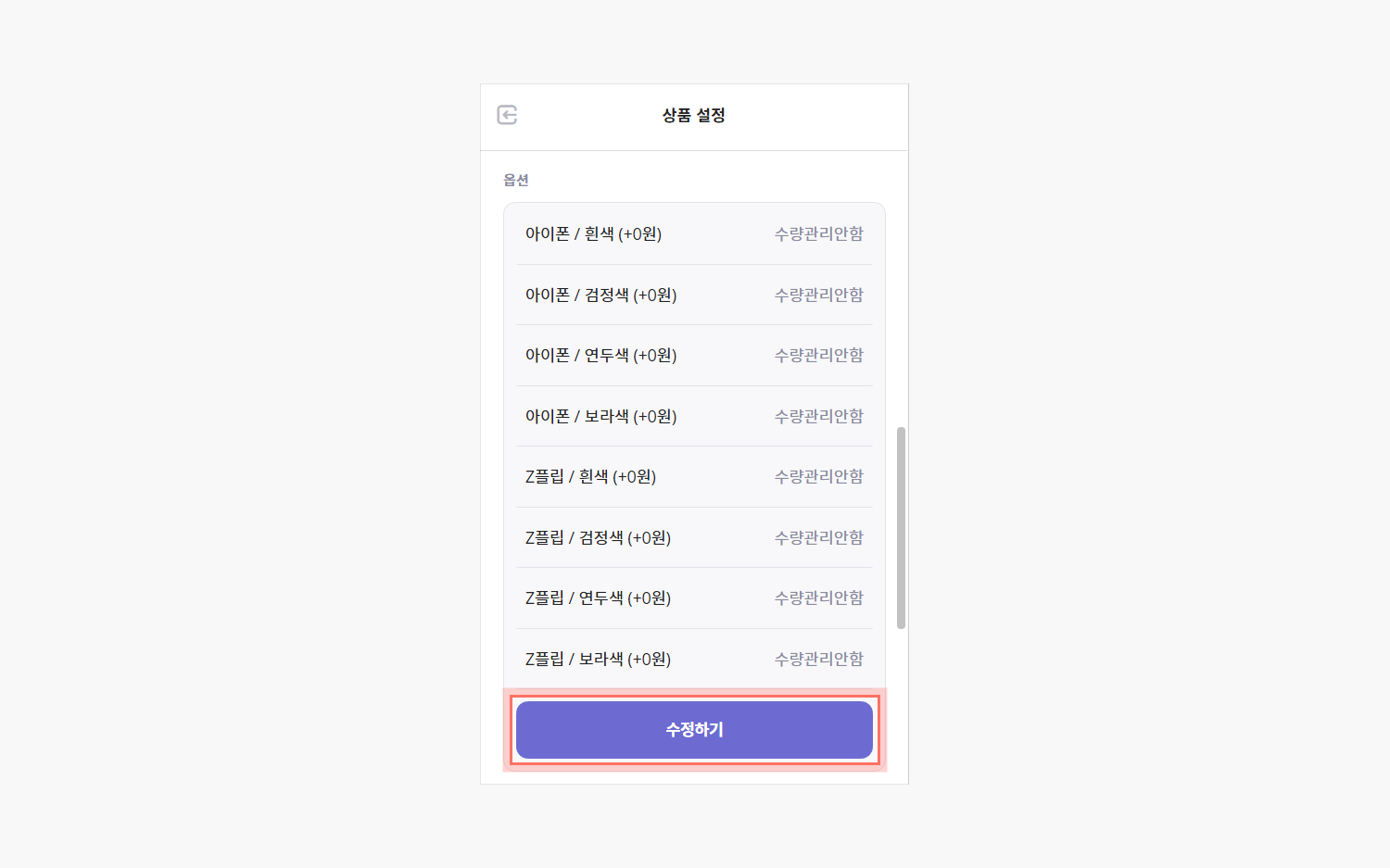Image resolution: width=1390 pixels, height=868 pixels.
Task: Click the 수정하기 button
Action: 694,730
